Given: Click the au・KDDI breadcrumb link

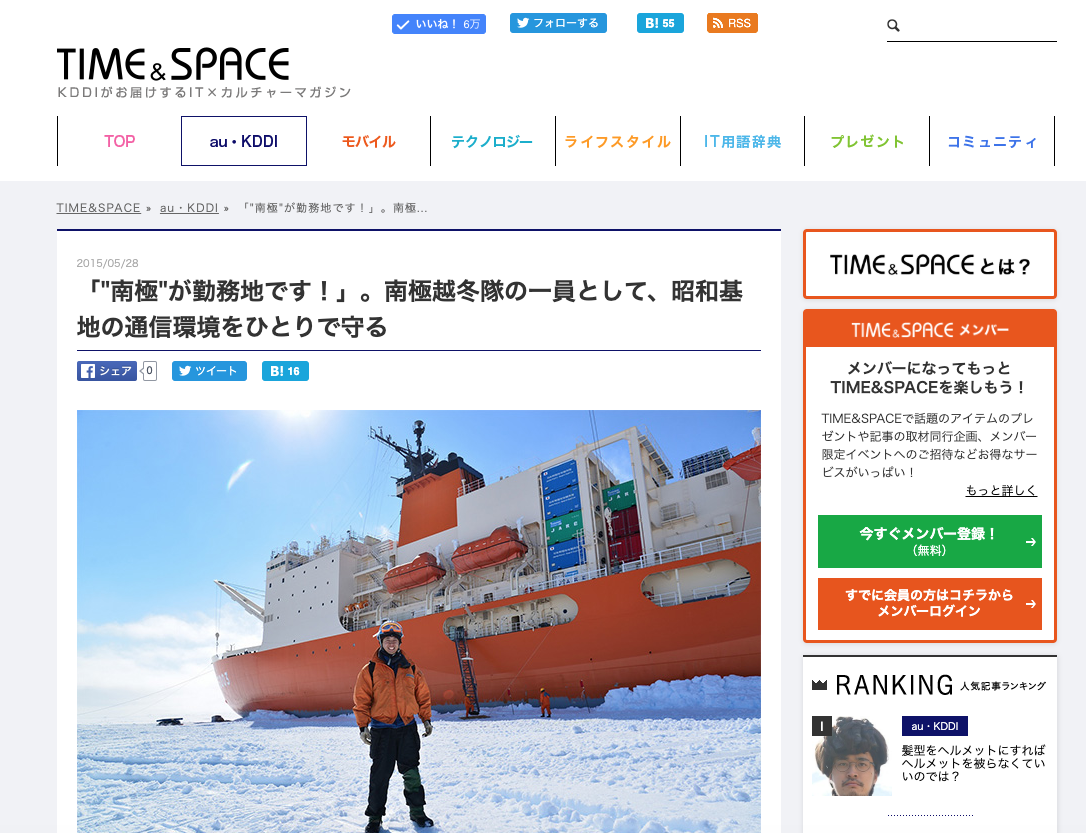Looking at the screenshot, I should pyautogui.click(x=189, y=208).
